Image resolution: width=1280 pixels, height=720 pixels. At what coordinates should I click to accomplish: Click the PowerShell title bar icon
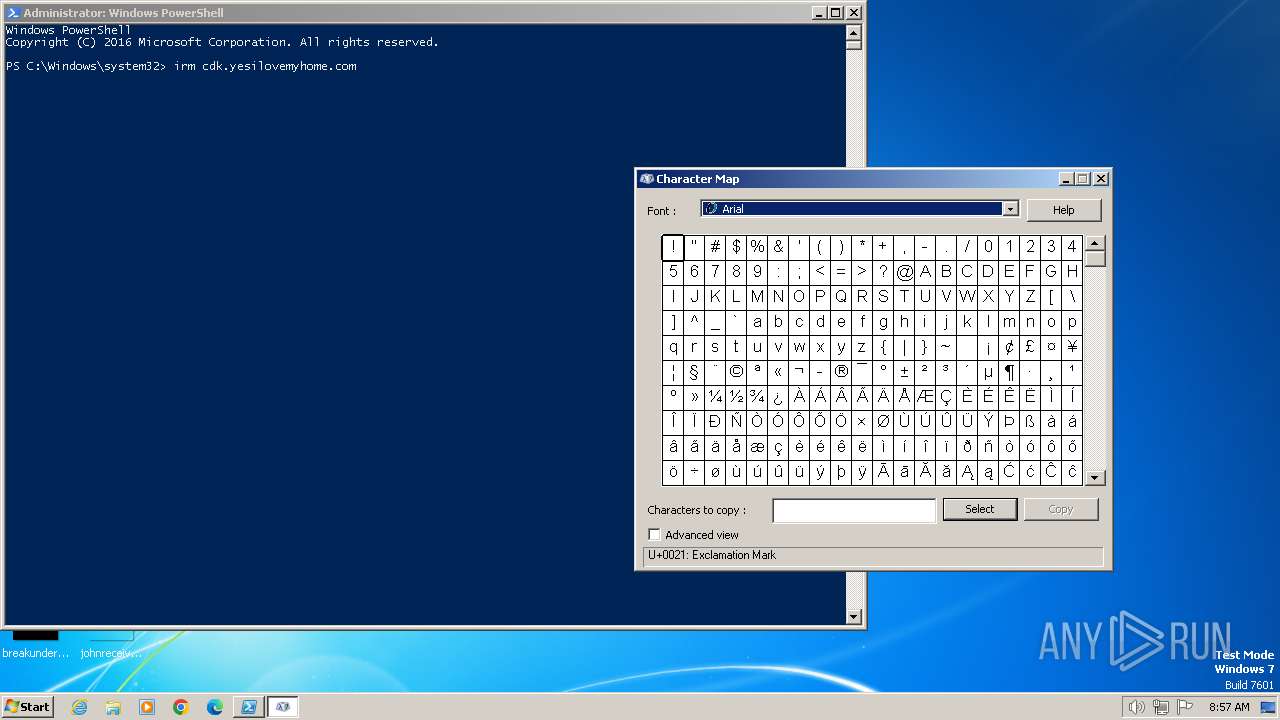click(x=13, y=13)
